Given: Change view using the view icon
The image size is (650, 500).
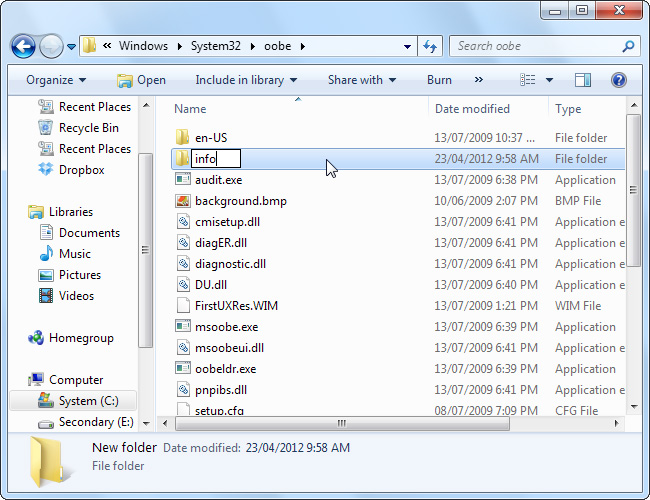Looking at the screenshot, I should point(527,80).
